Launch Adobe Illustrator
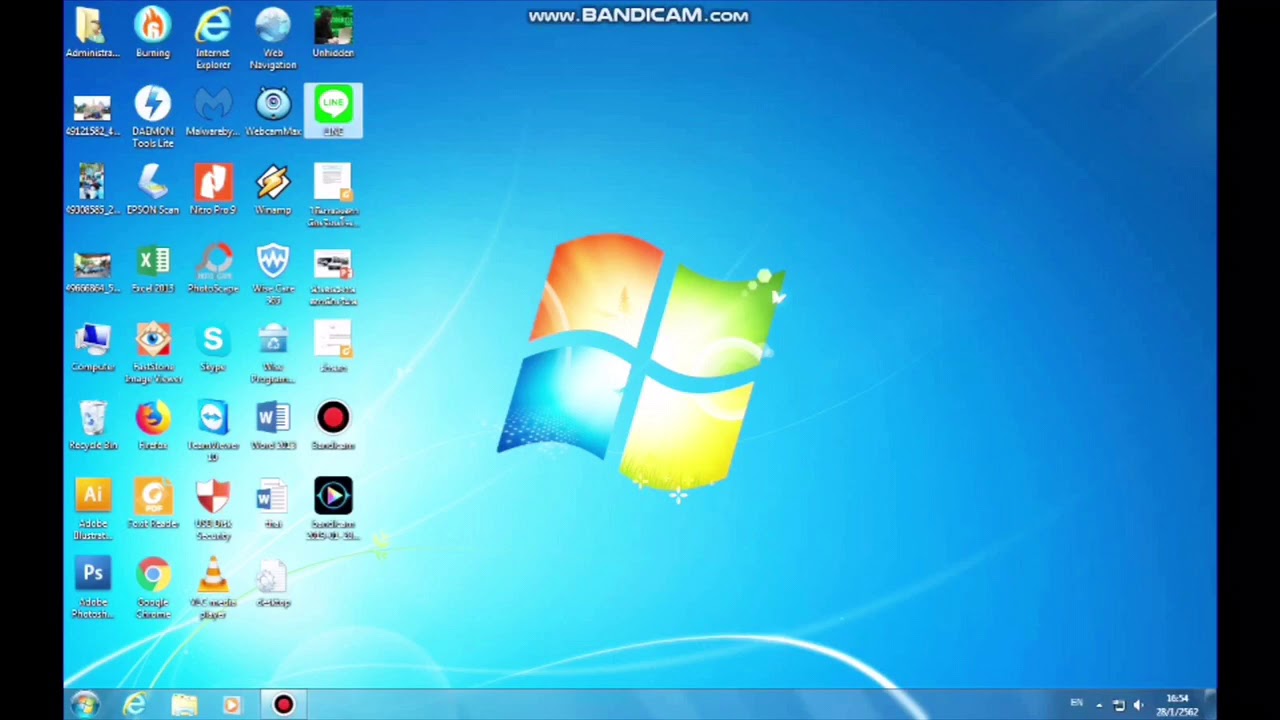Viewport: 1280px width, 720px height. coord(92,509)
